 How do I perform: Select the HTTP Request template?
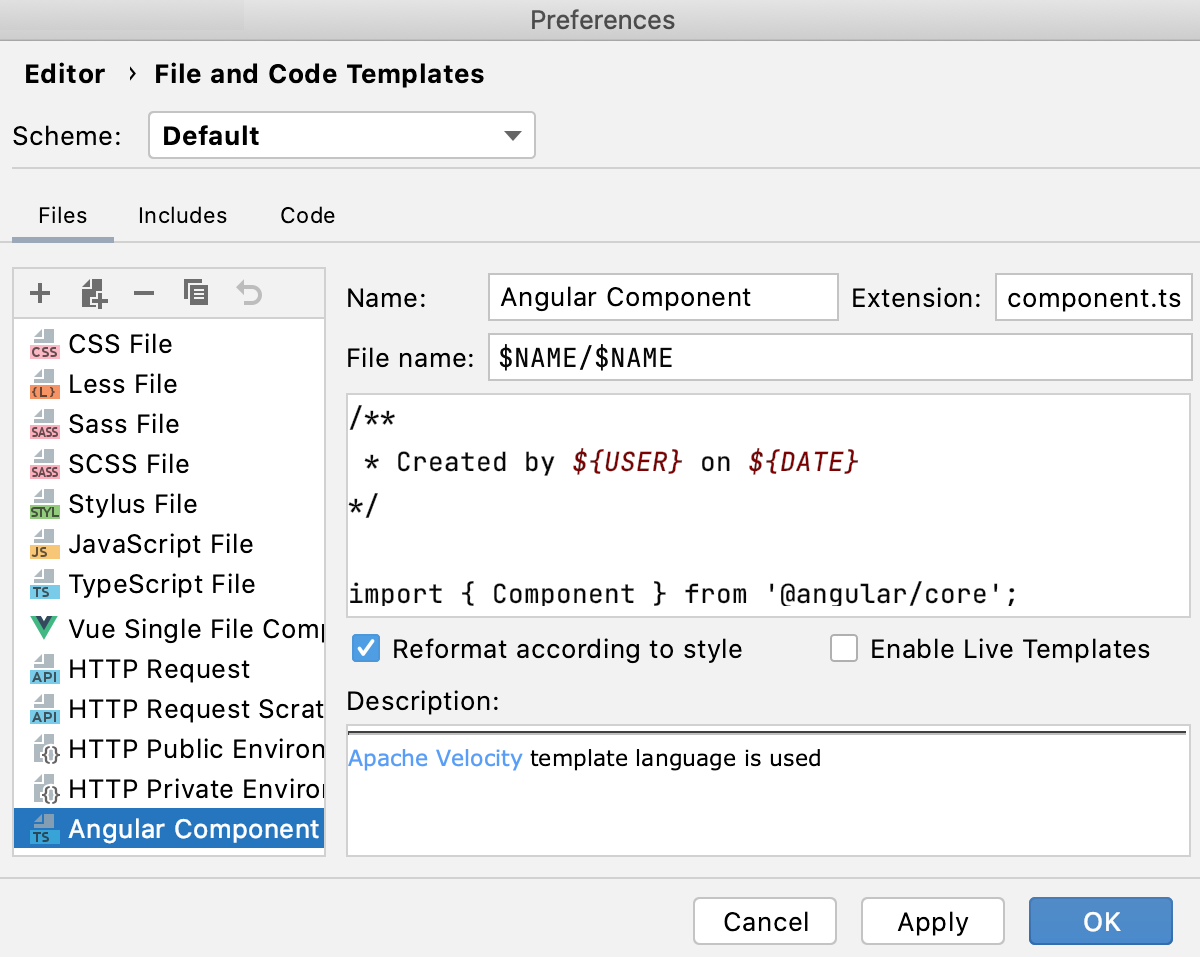click(169, 669)
